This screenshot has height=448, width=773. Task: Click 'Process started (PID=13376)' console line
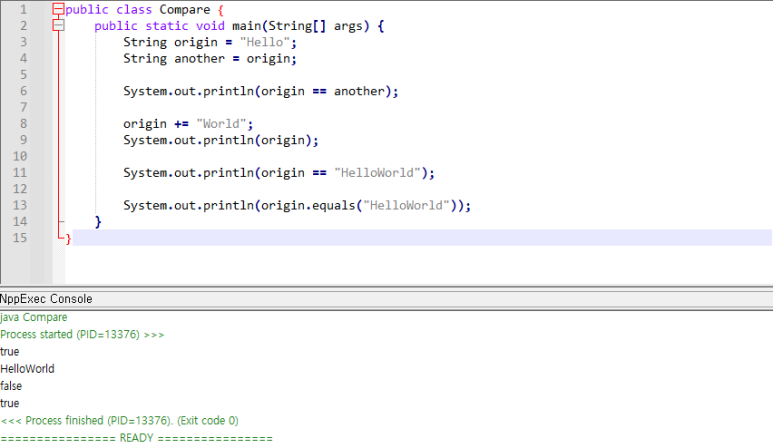(82, 334)
